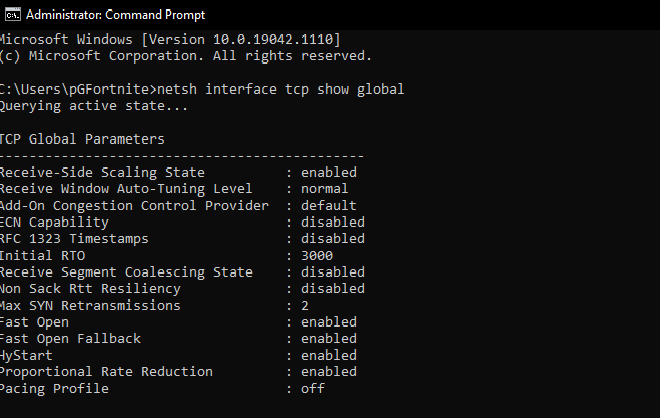The width and height of the screenshot is (660, 418).
Task: Click the Microsoft Corporation copyright line
Action: coord(185,56)
